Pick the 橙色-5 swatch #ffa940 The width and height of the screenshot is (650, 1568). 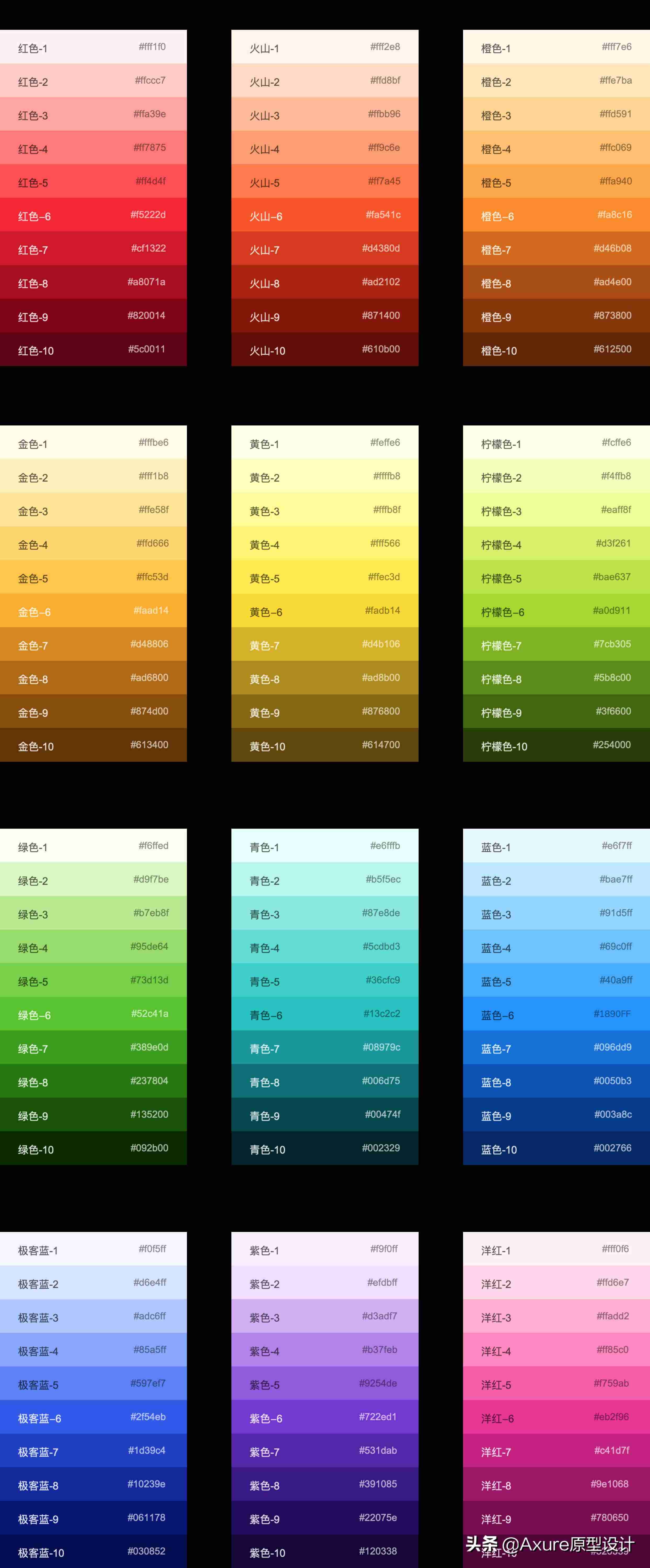coord(556,181)
